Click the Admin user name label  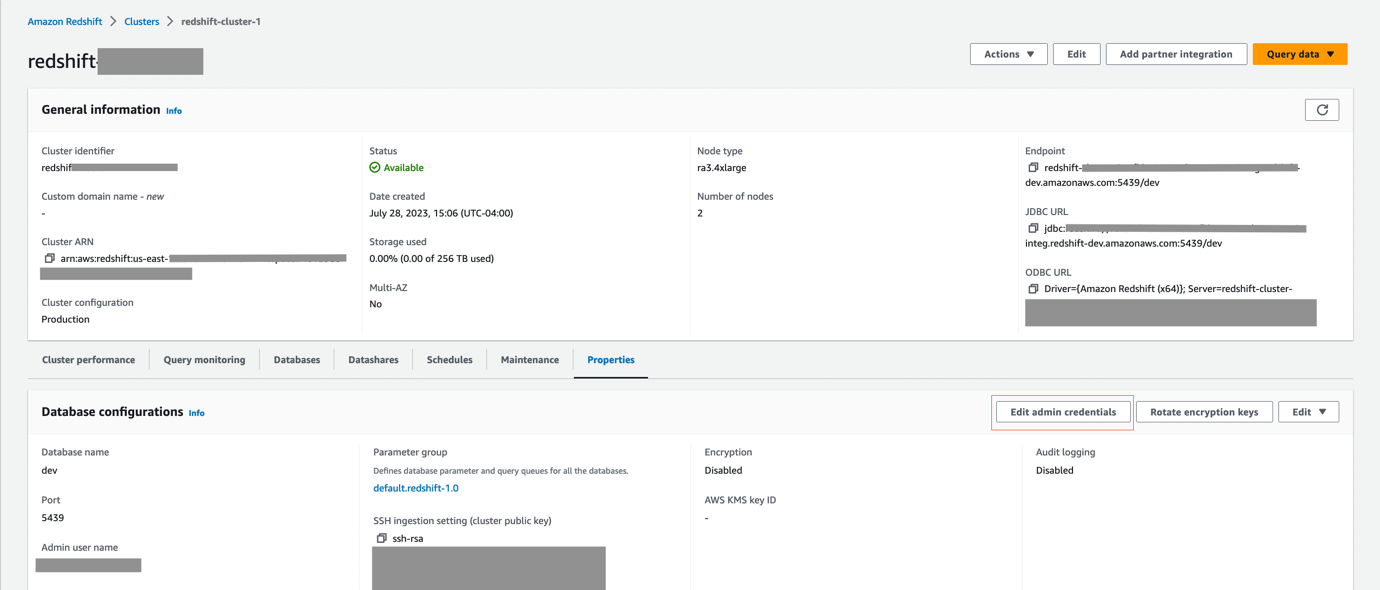[x=79, y=548]
